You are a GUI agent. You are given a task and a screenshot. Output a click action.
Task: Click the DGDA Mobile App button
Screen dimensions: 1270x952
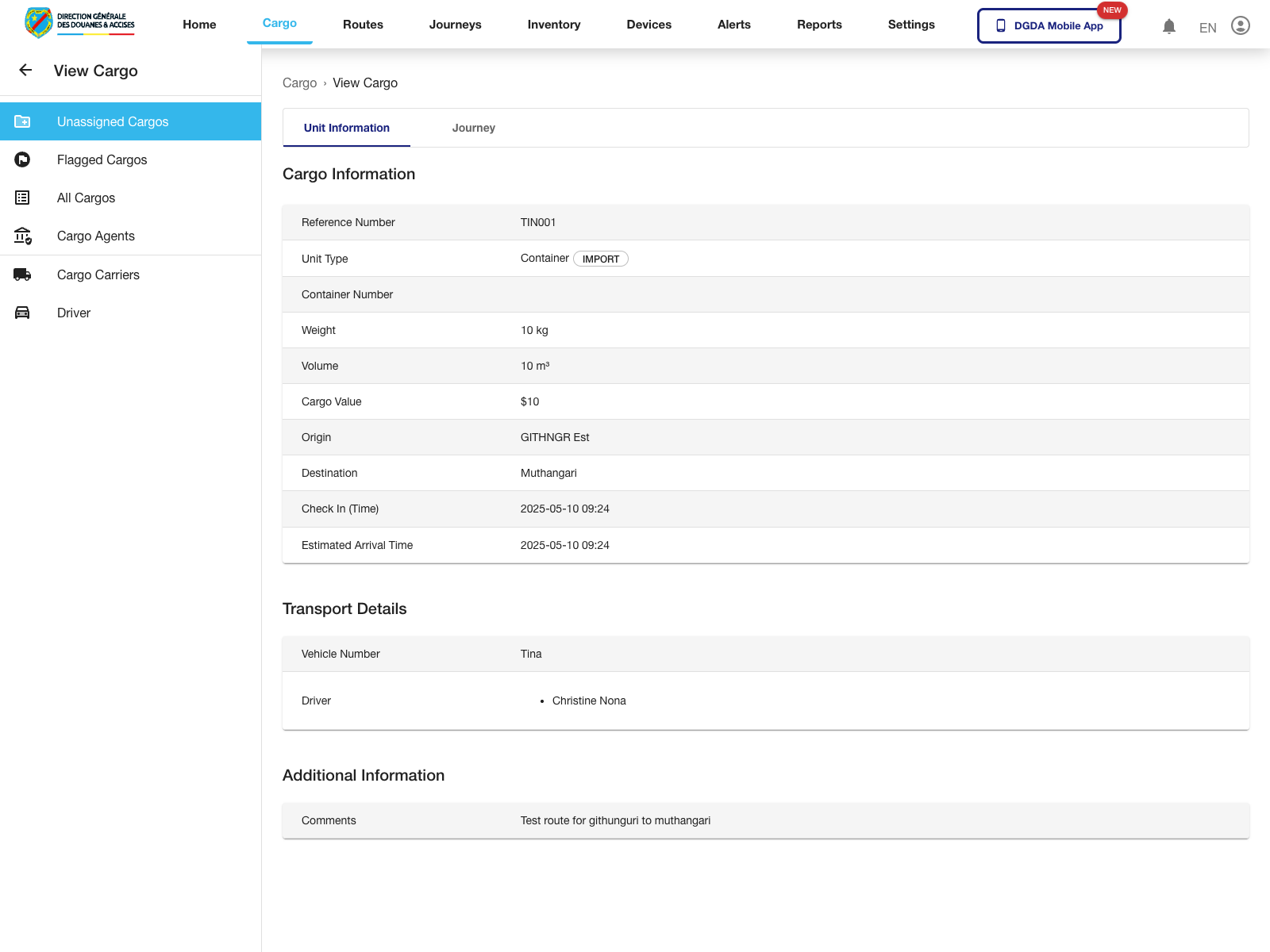pos(1049,25)
